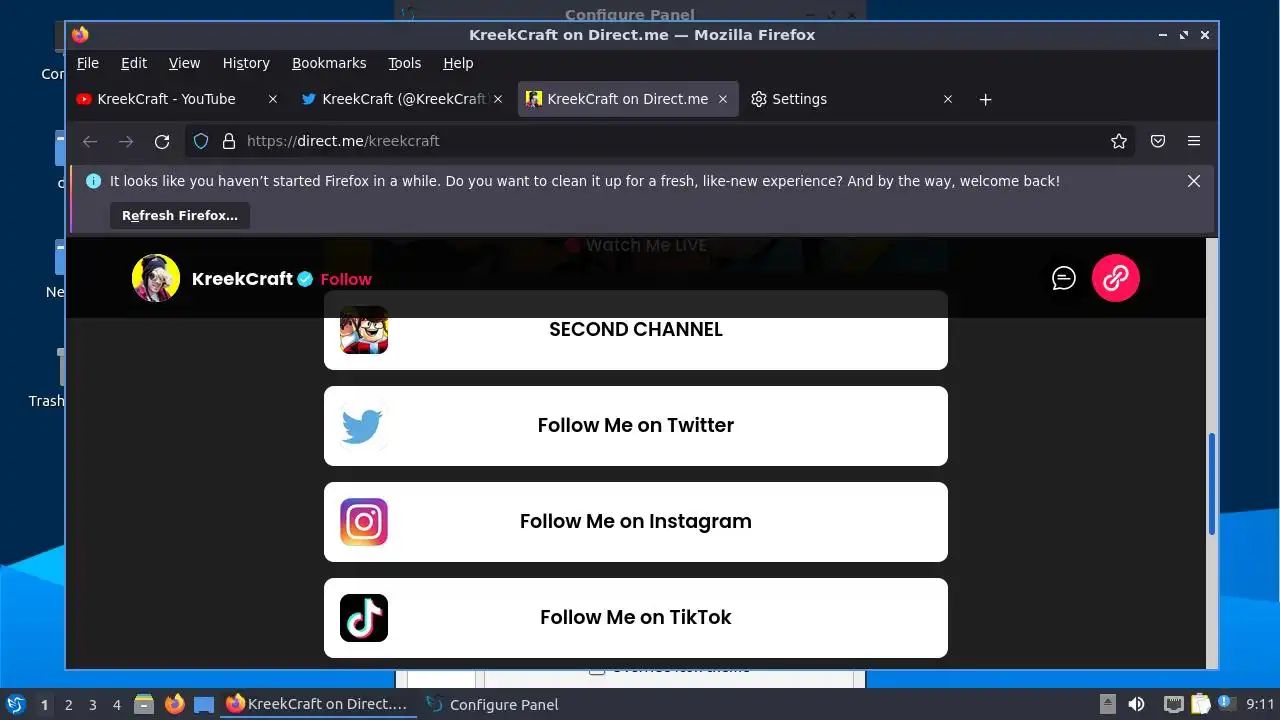Viewport: 1280px width, 720px height.
Task: Click the Instagram logo icon
Action: click(364, 522)
